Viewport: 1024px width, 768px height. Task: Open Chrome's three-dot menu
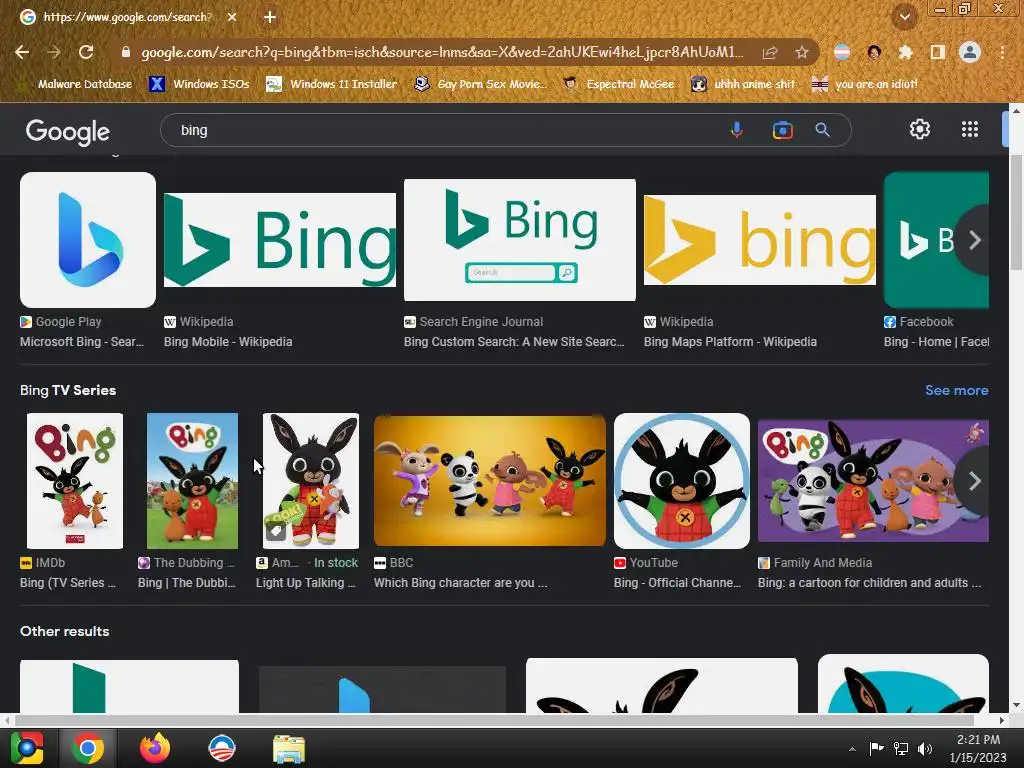(1002, 52)
